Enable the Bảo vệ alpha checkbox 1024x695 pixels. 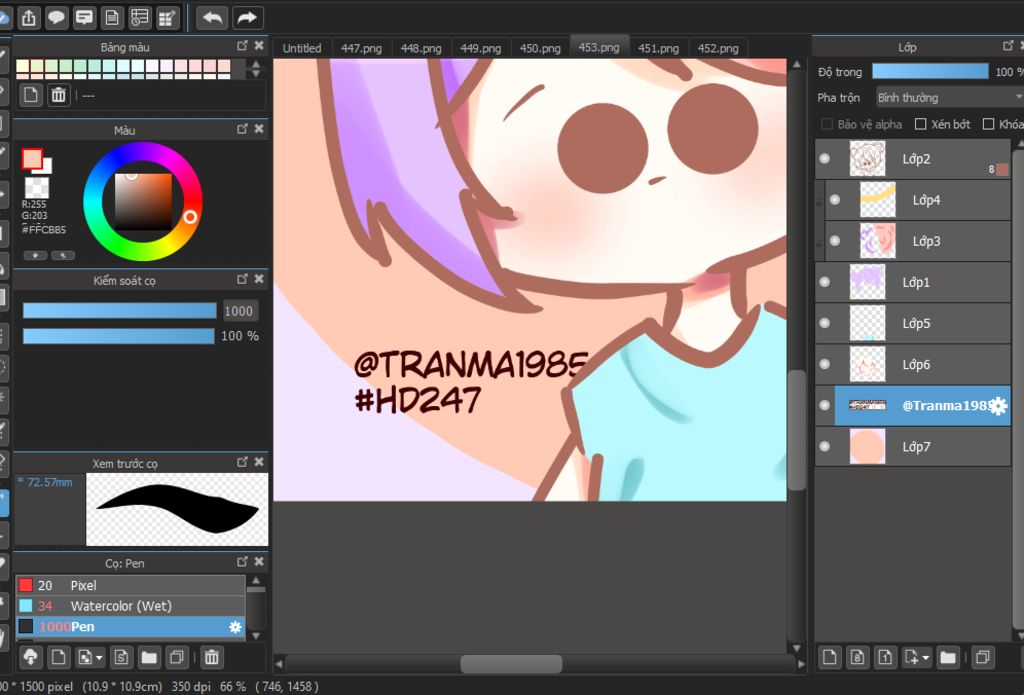point(827,124)
